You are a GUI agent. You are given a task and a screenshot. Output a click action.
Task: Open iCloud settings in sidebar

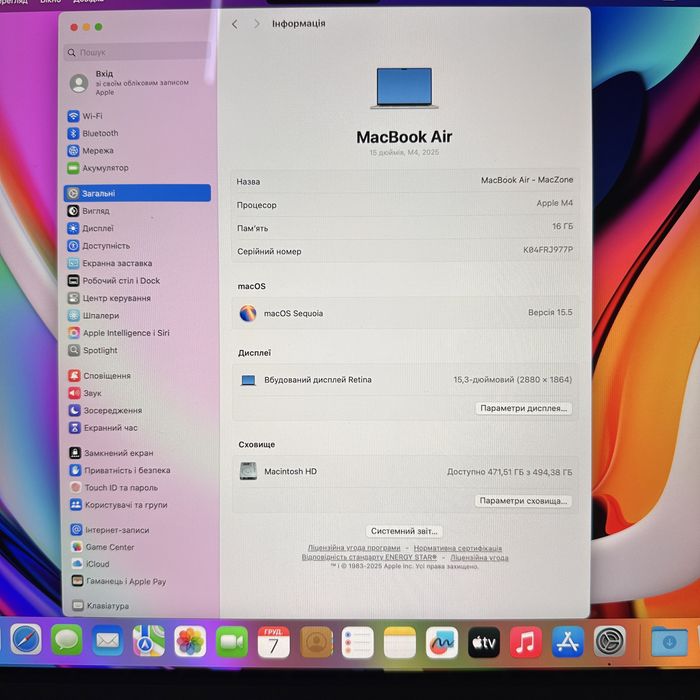(91, 564)
